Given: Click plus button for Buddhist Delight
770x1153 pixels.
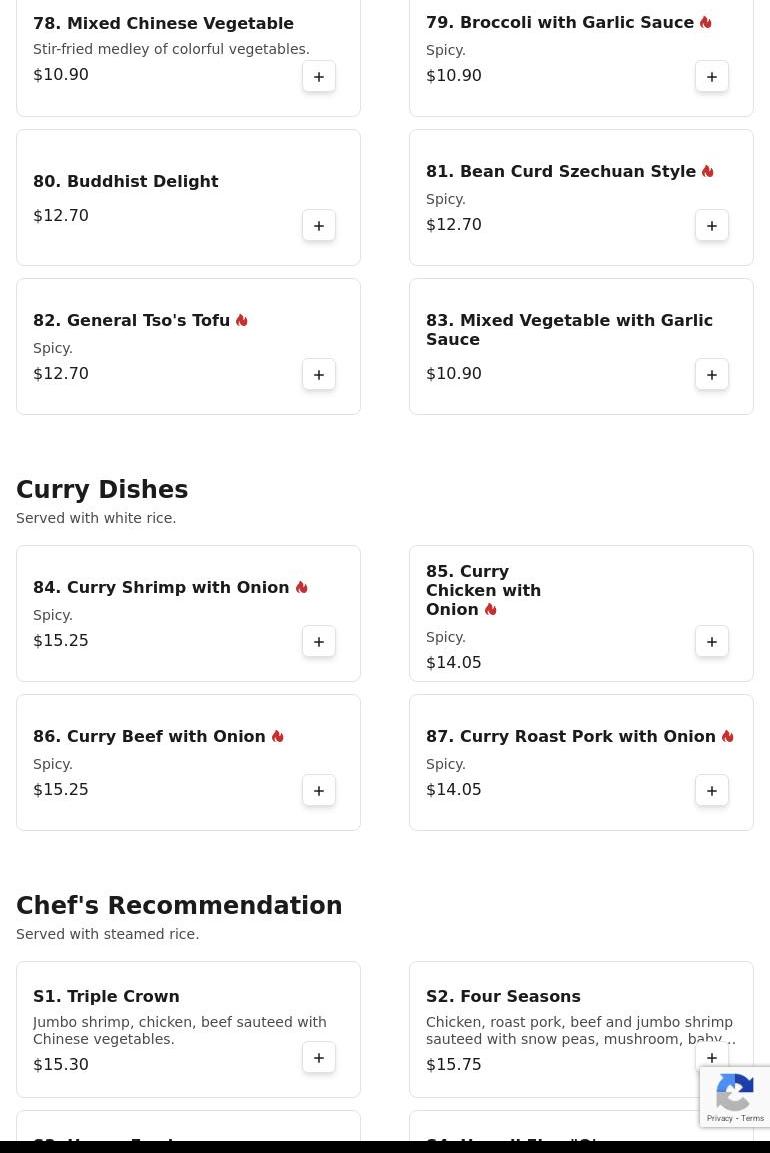Looking at the screenshot, I should (x=319, y=226).
